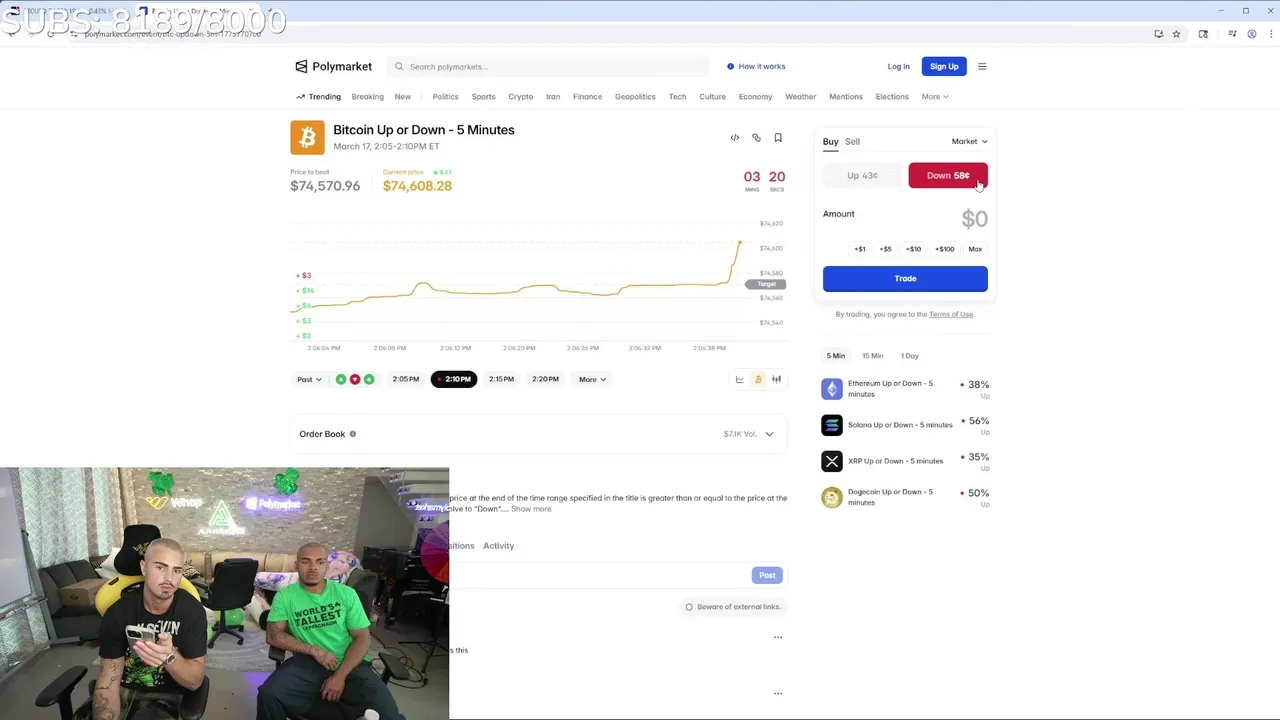Click the Order Book info icon
The image size is (1280, 720).
(x=353, y=434)
